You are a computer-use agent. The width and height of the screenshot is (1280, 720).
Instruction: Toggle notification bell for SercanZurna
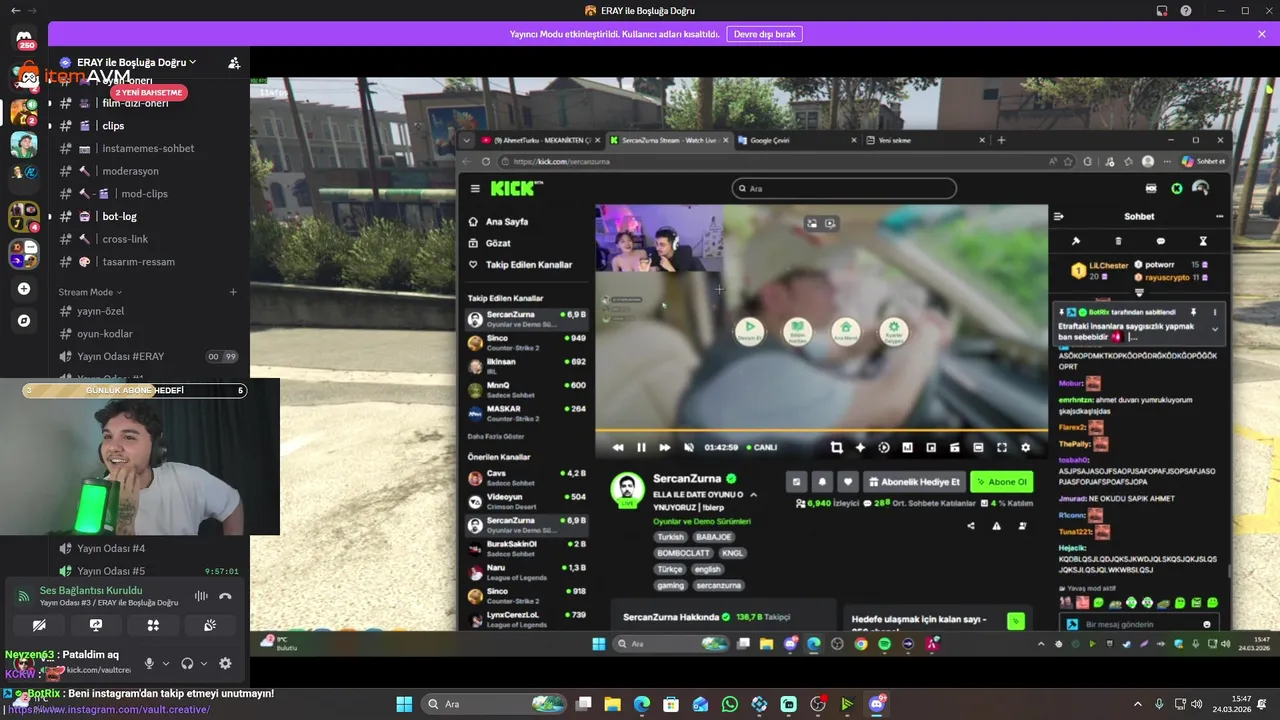[822, 481]
